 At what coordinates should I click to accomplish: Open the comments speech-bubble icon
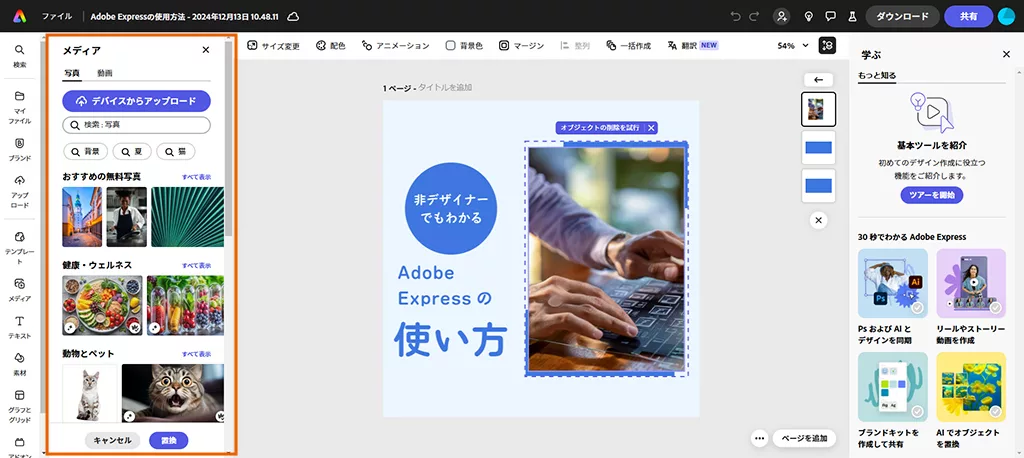(x=831, y=16)
